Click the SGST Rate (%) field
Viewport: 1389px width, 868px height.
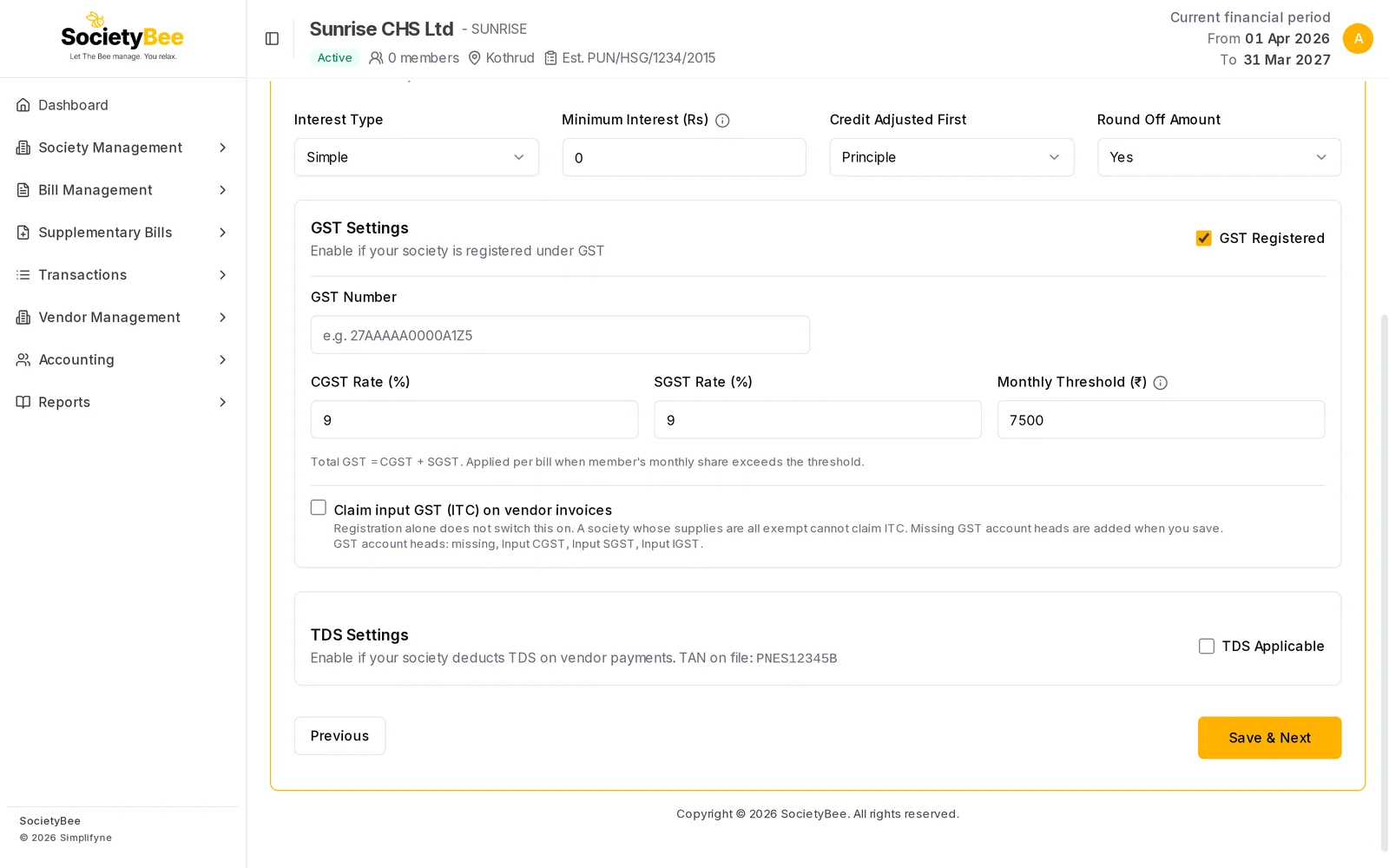(818, 420)
